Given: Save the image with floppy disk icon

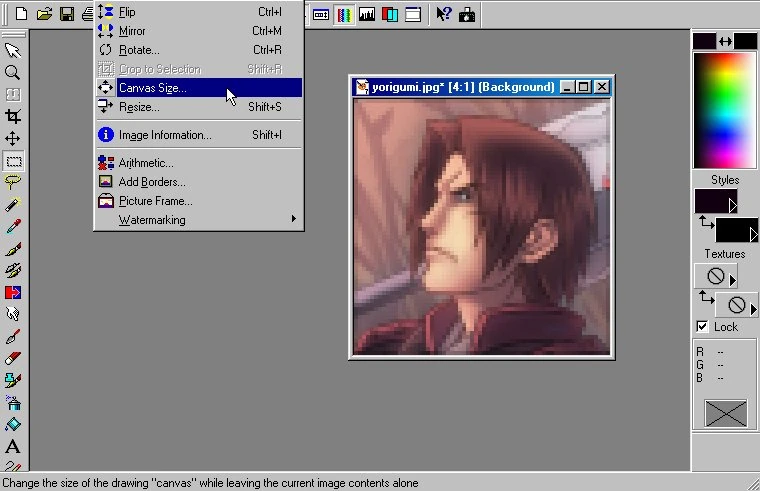Looking at the screenshot, I should tap(67, 14).
